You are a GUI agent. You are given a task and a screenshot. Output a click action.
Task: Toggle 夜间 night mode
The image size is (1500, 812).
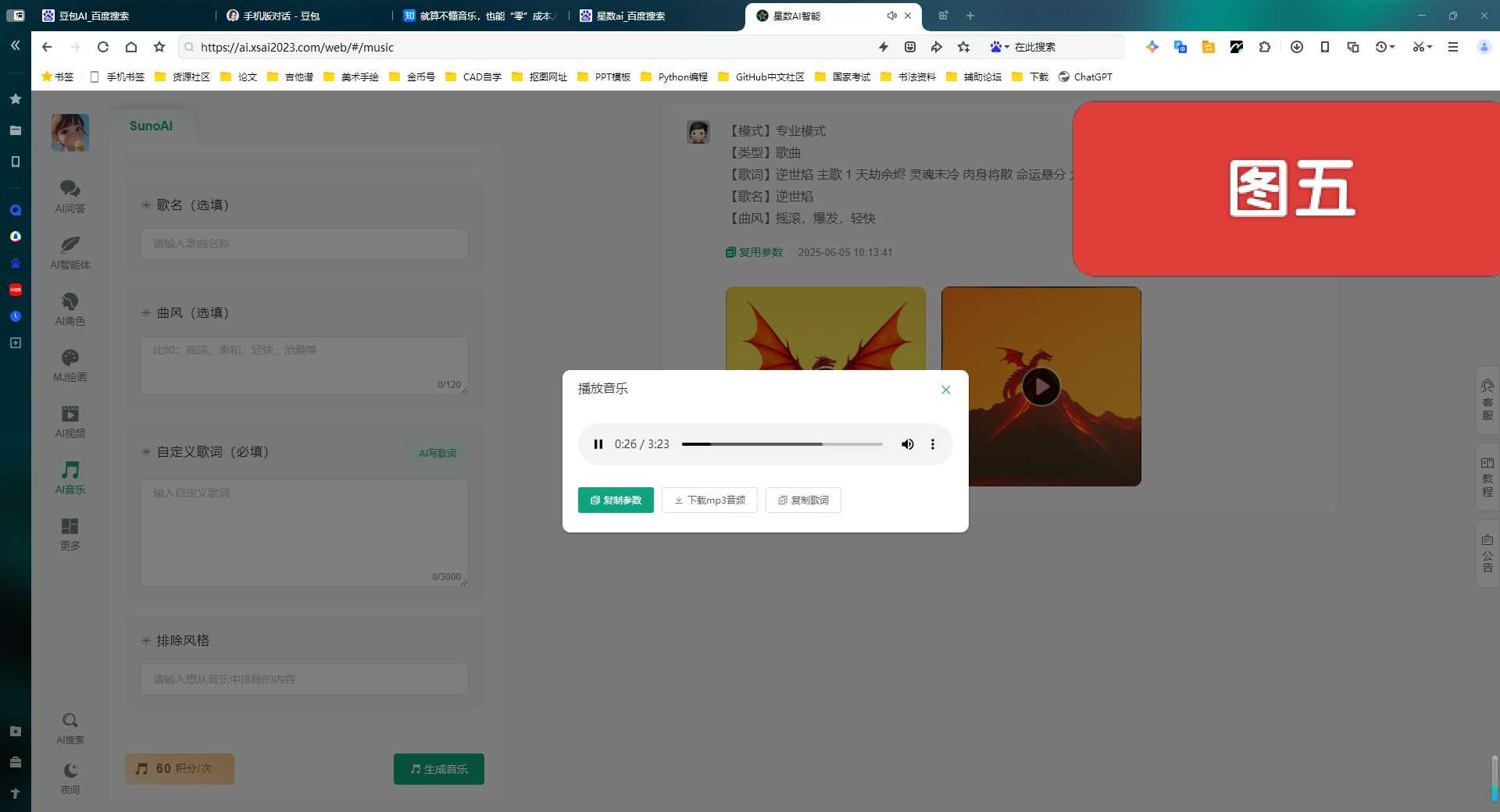[x=70, y=778]
